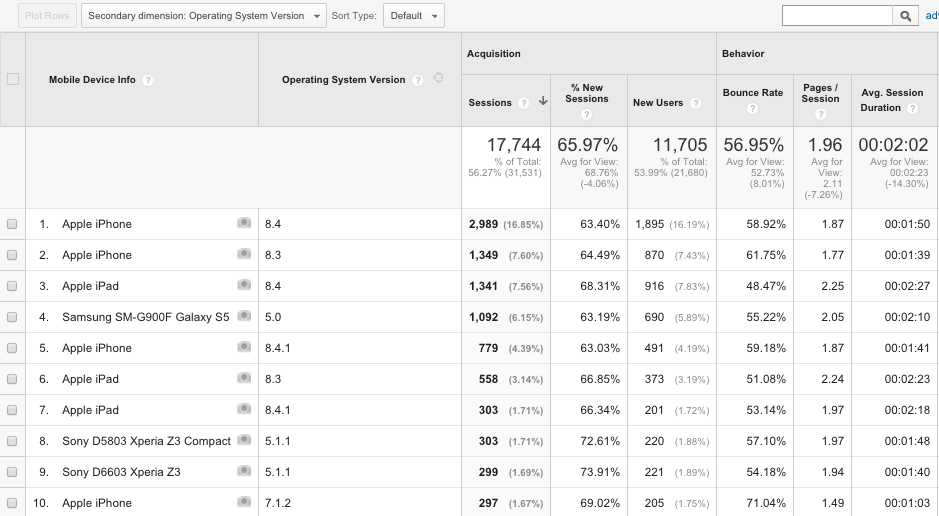Image resolution: width=939 pixels, height=516 pixels.
Task: Check row 7 Apple iPad 8.4.1 checkbox
Action: click(x=12, y=410)
